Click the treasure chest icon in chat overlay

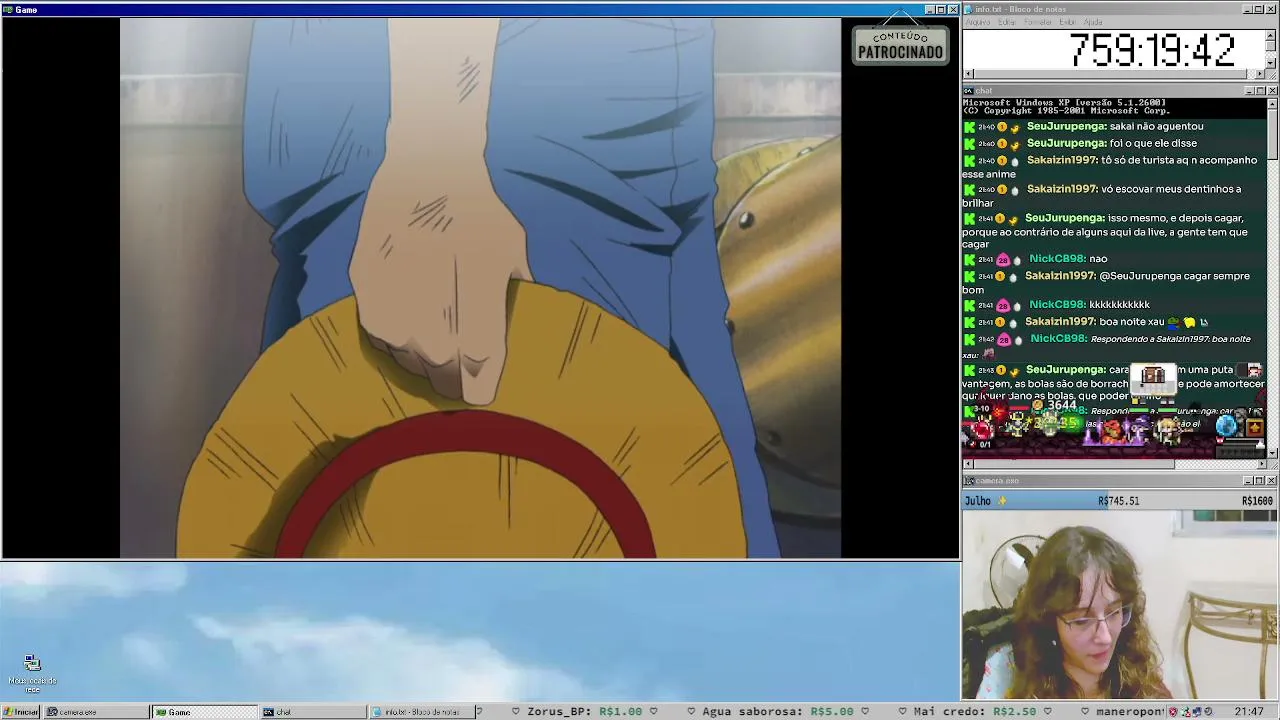click(1153, 376)
